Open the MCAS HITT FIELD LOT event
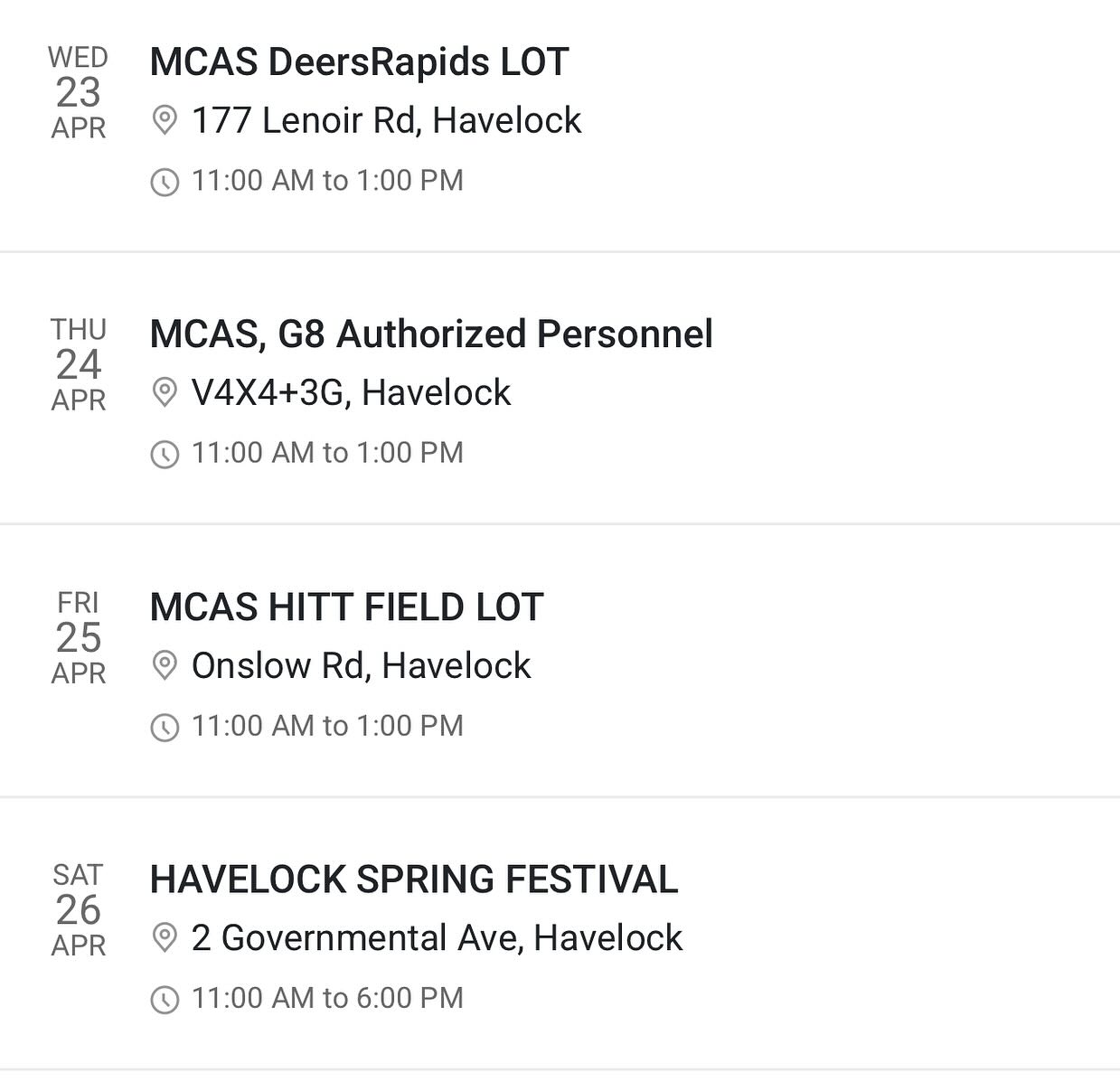This screenshot has height=1082, width=1120. click(x=346, y=607)
